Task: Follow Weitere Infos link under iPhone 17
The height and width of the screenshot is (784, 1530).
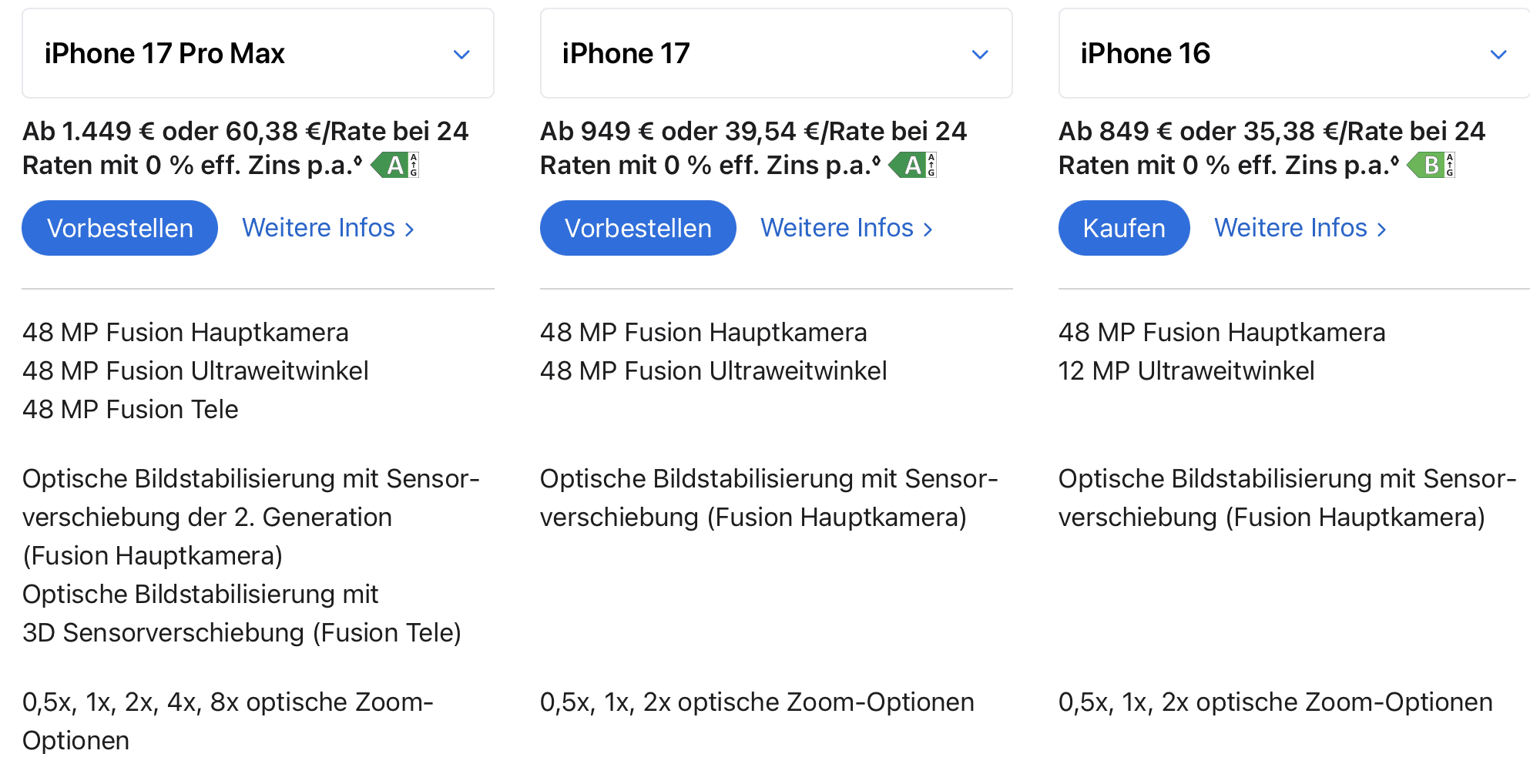Action: pyautogui.click(x=846, y=228)
